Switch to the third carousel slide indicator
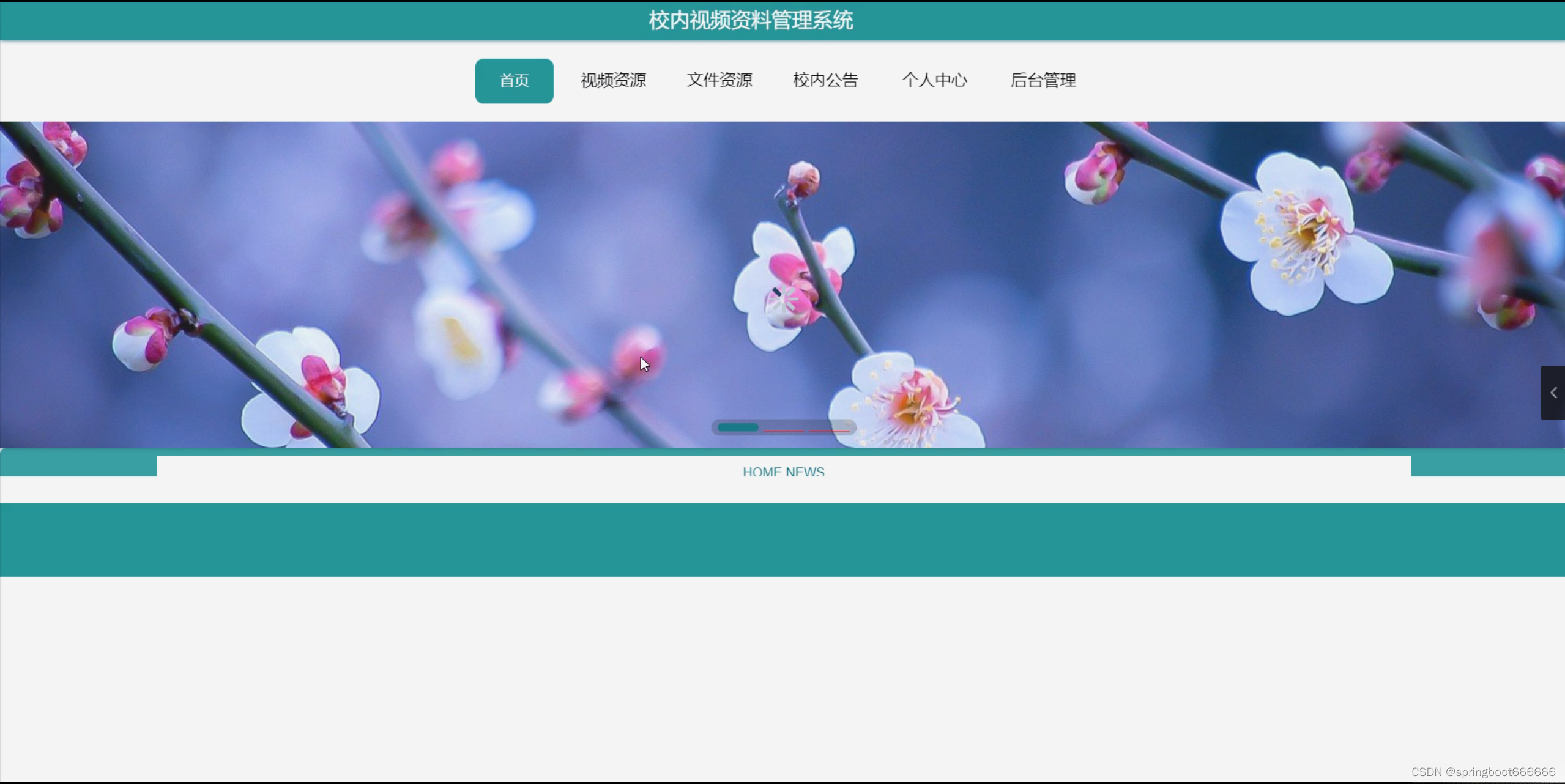1565x784 pixels. pyautogui.click(x=829, y=430)
